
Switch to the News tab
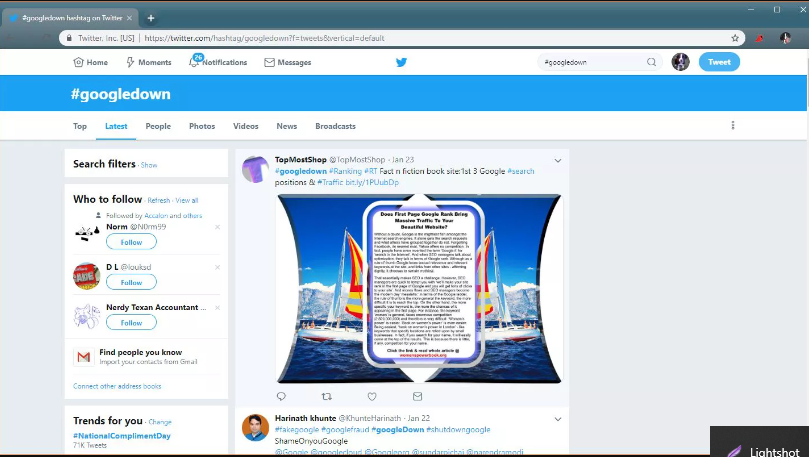(x=286, y=126)
